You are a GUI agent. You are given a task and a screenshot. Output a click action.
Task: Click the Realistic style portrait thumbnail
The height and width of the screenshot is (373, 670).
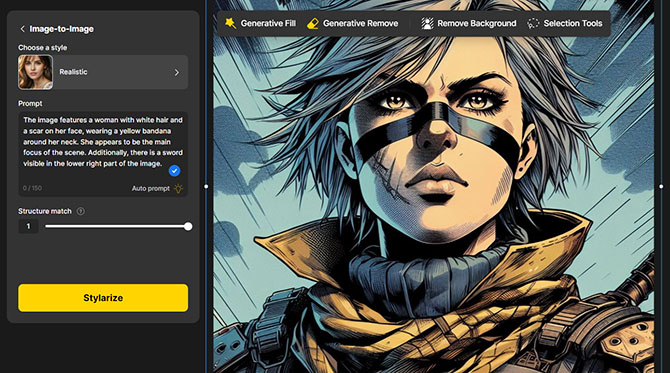[x=35, y=72]
